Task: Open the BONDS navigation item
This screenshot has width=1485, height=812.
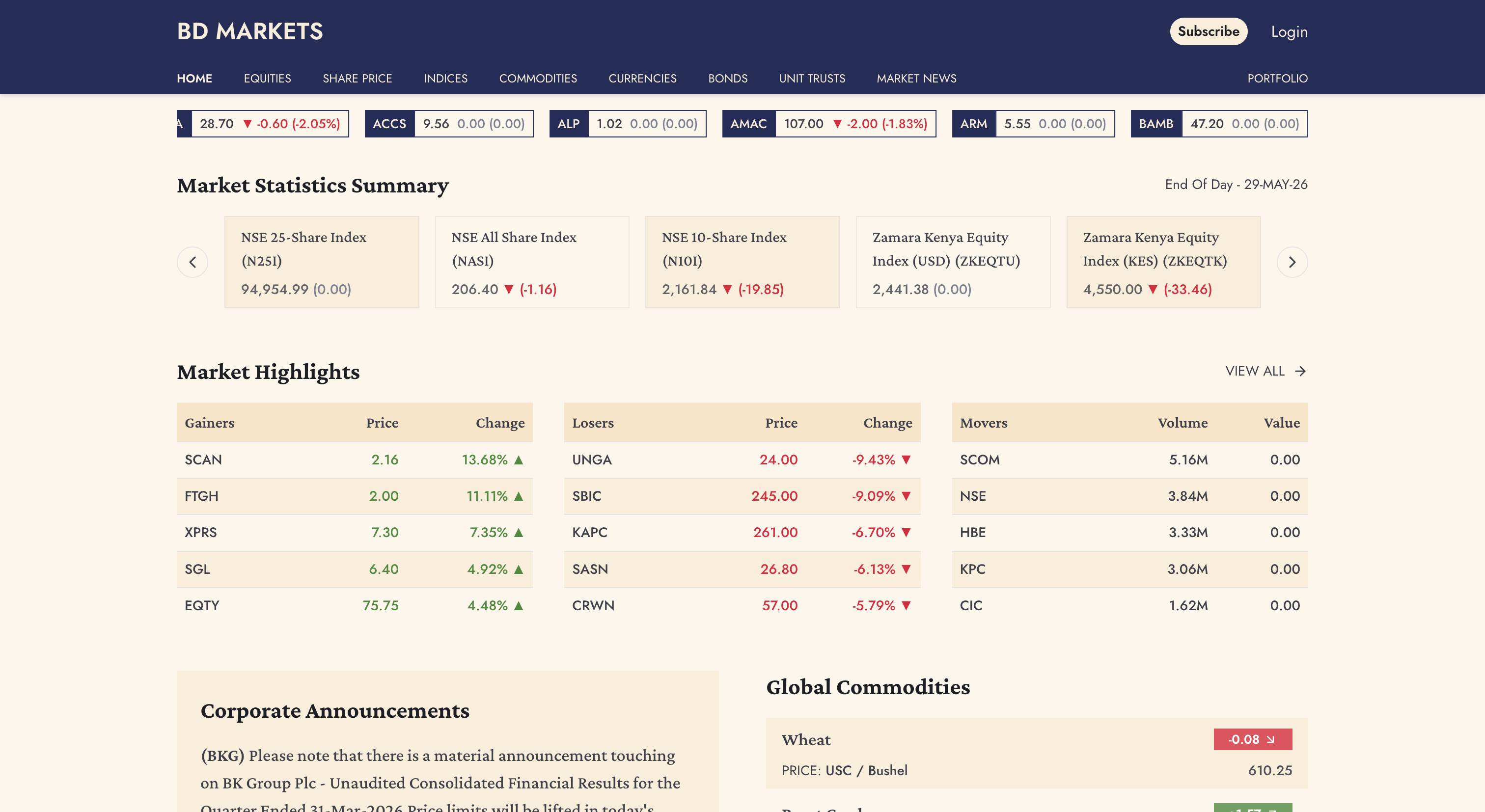Action: coord(727,79)
